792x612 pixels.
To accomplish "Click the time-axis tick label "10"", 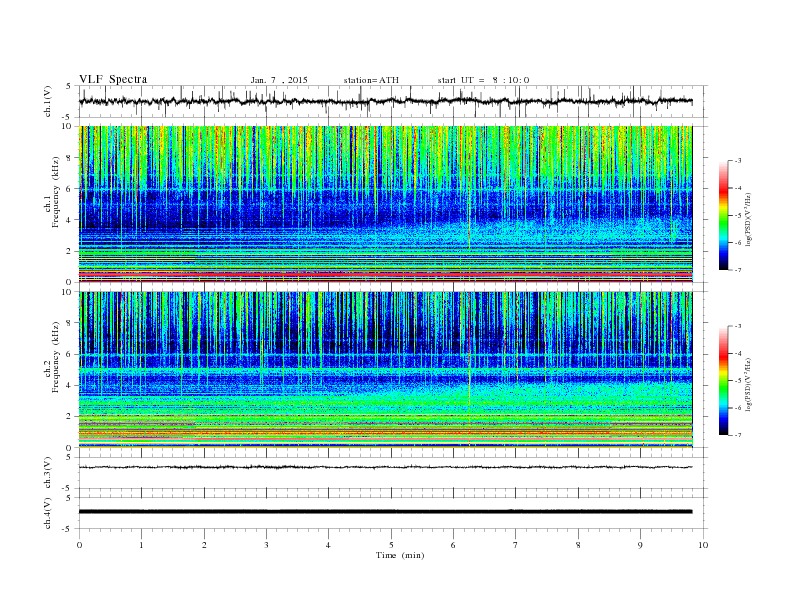I will [x=703, y=545].
